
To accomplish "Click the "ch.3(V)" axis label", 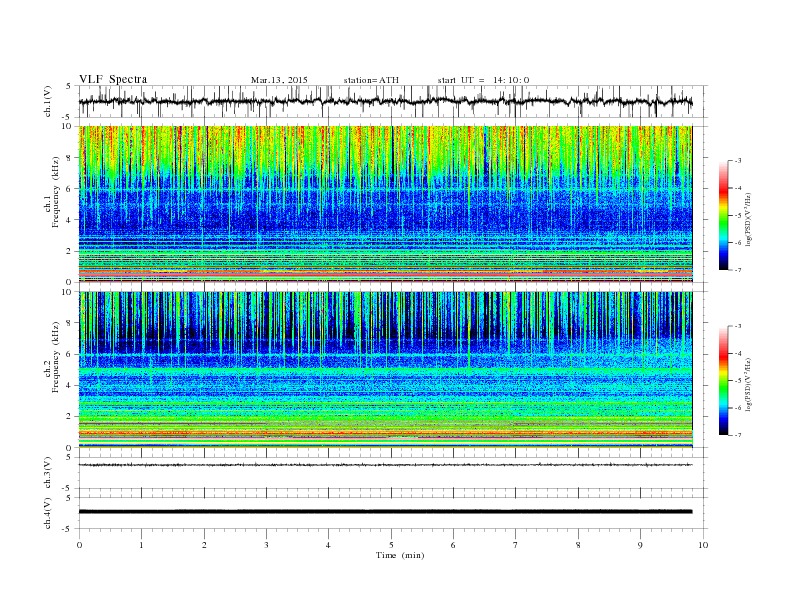I will point(48,473).
